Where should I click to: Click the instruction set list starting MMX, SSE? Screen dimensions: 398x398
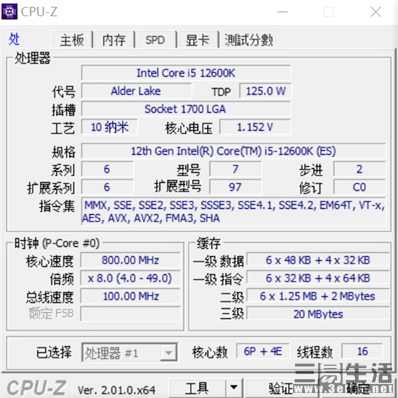pos(233,212)
